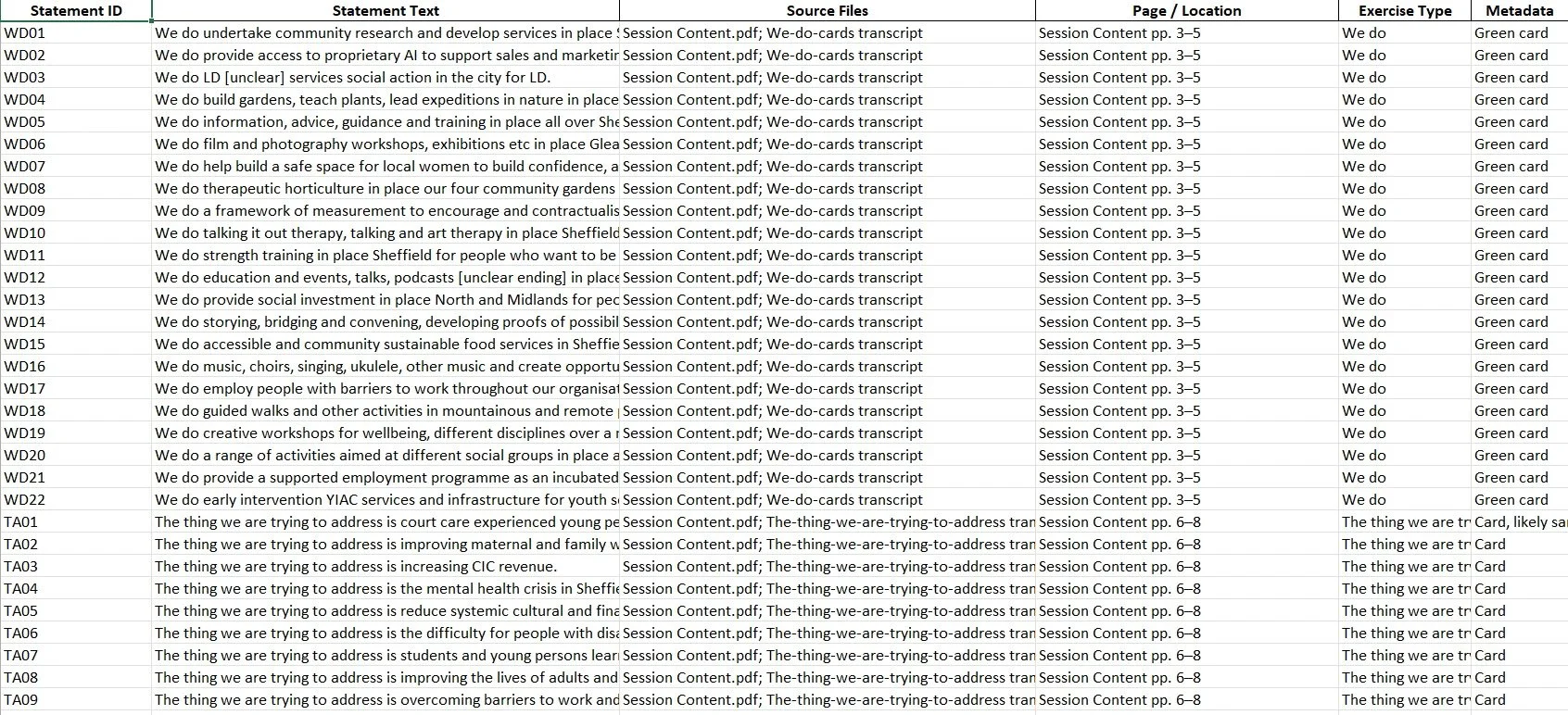The height and width of the screenshot is (715, 1568).
Task: Select cell TA02
Action: (x=76, y=544)
